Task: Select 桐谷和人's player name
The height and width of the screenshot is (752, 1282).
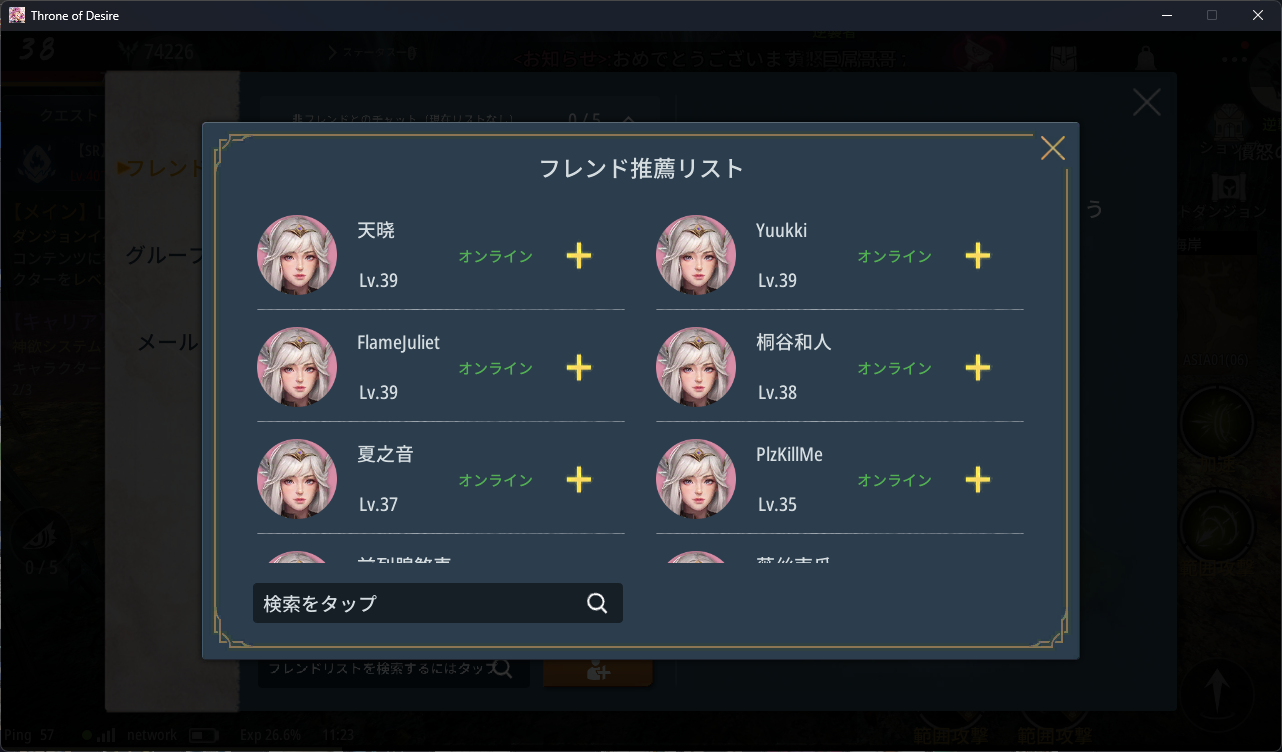Action: point(794,342)
